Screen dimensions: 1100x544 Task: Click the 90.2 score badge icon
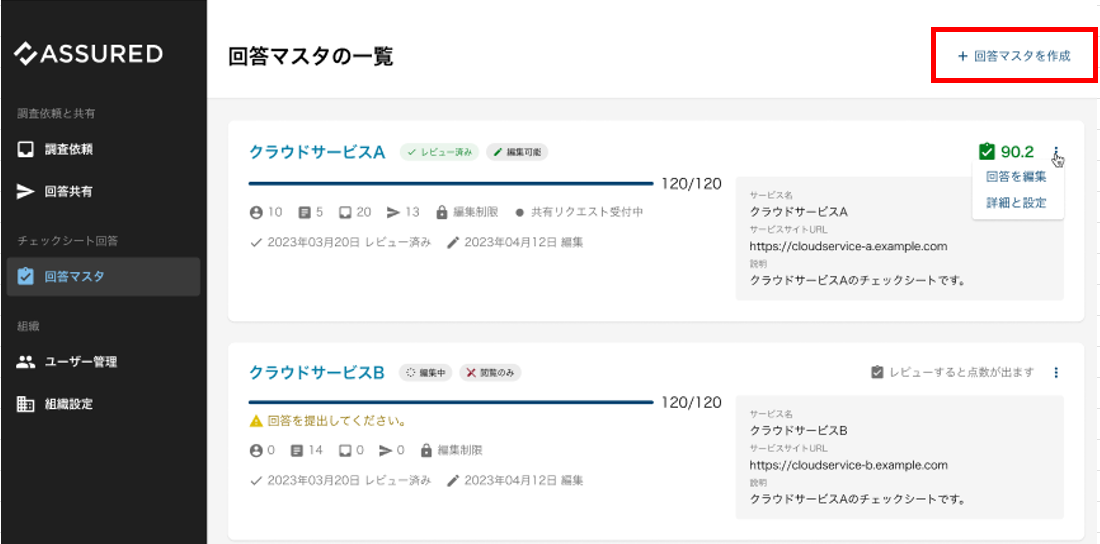click(987, 152)
